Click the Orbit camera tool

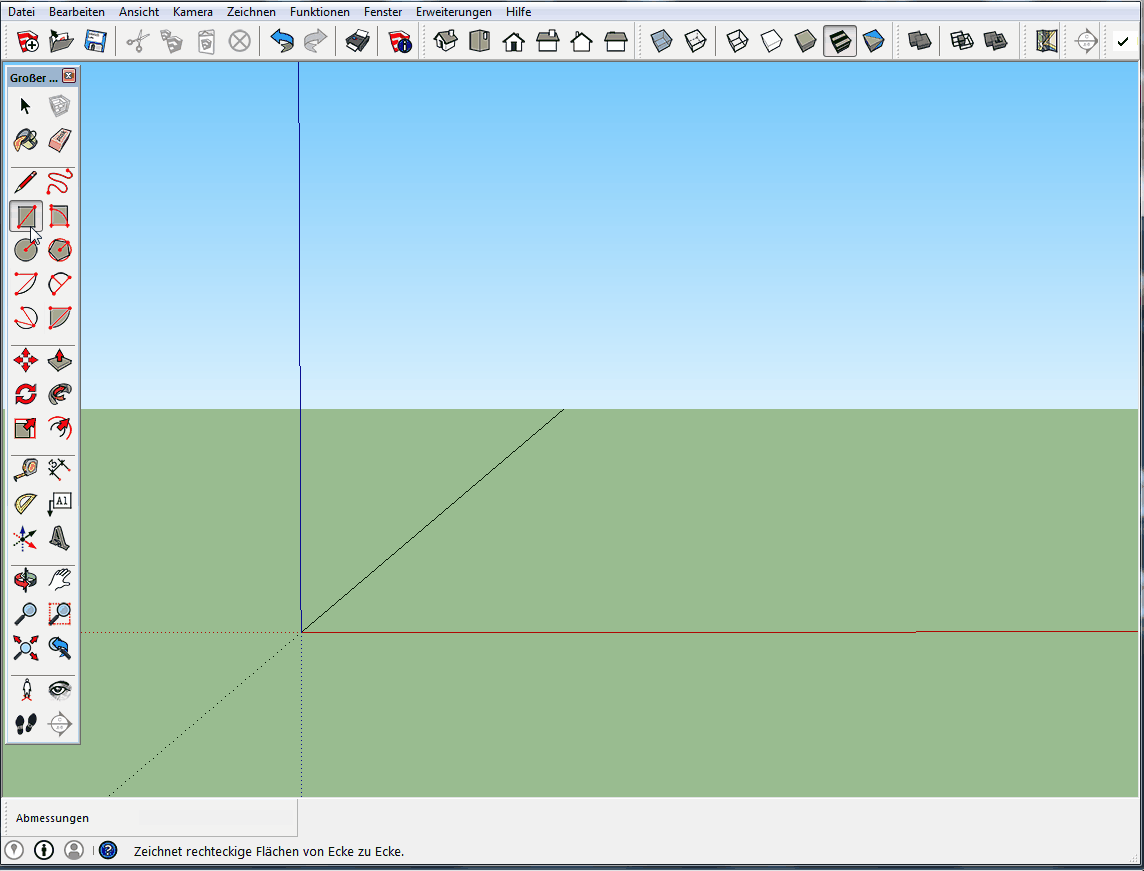26,579
